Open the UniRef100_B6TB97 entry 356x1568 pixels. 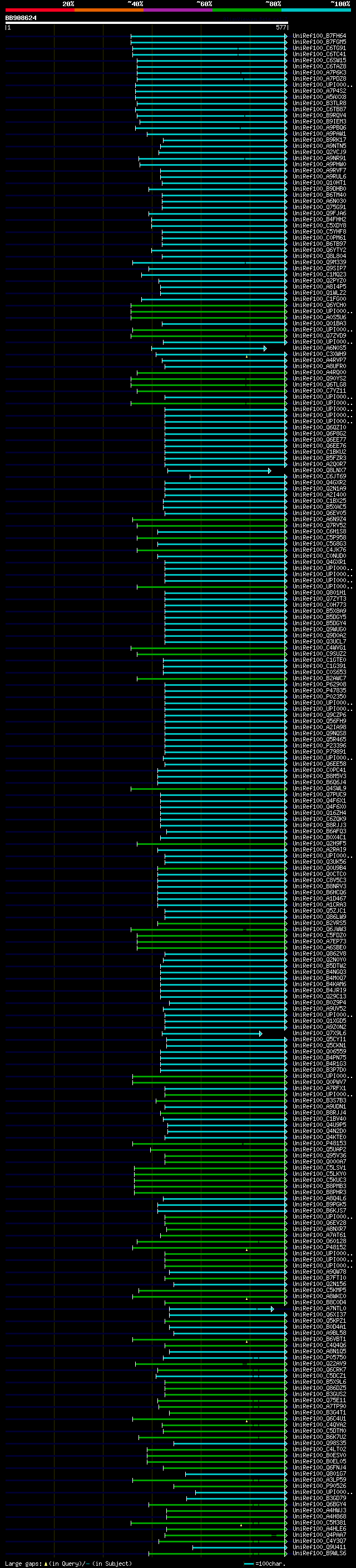(x=319, y=244)
